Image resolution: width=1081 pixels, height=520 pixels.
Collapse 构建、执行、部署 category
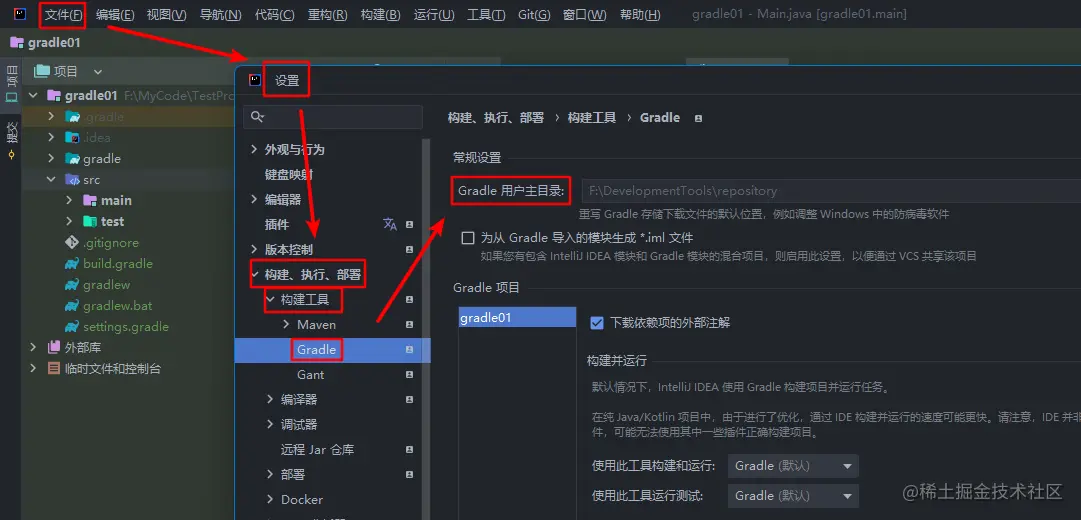[x=254, y=274]
